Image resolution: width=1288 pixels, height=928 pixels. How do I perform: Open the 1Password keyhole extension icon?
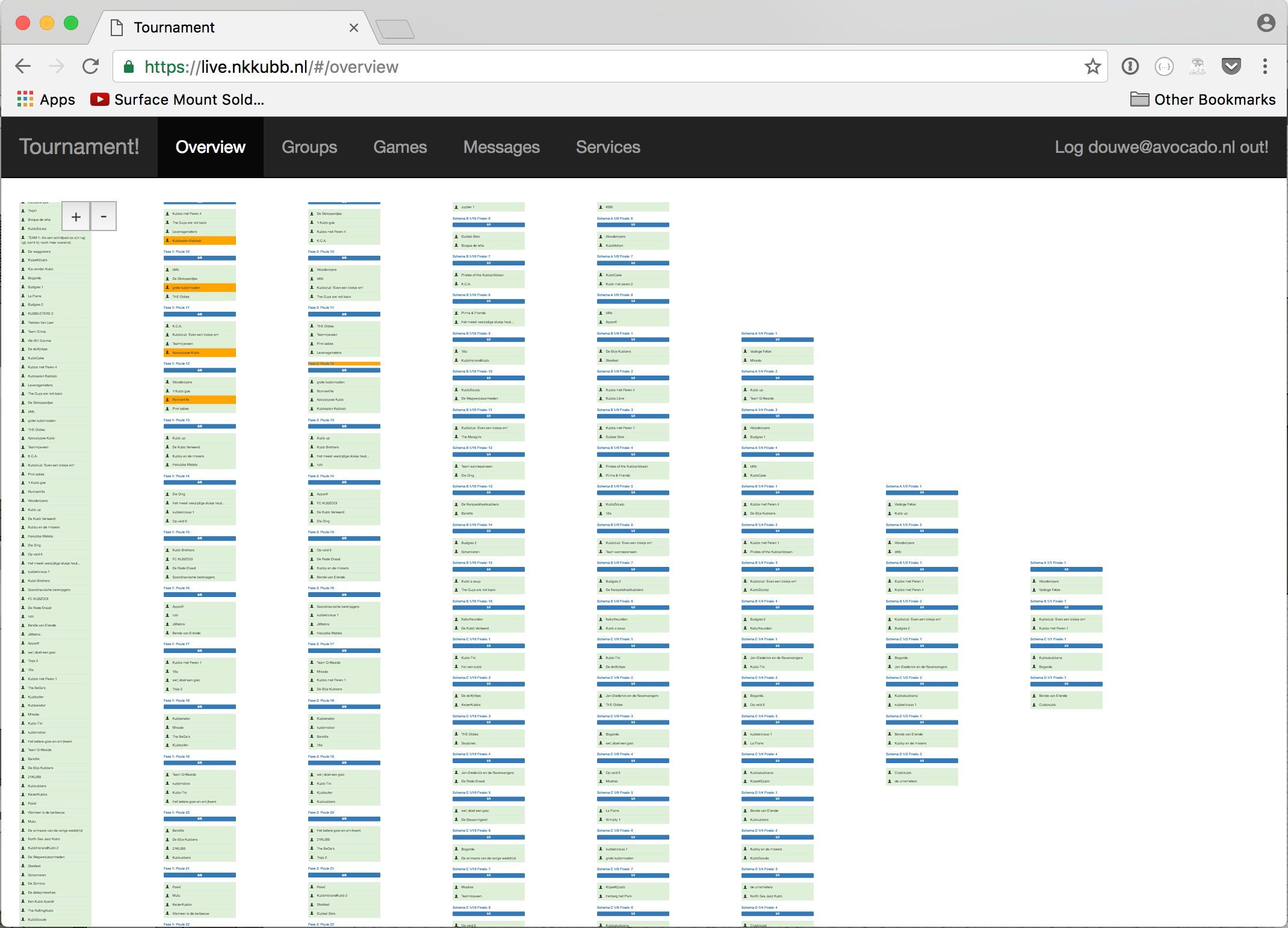[x=1130, y=66]
